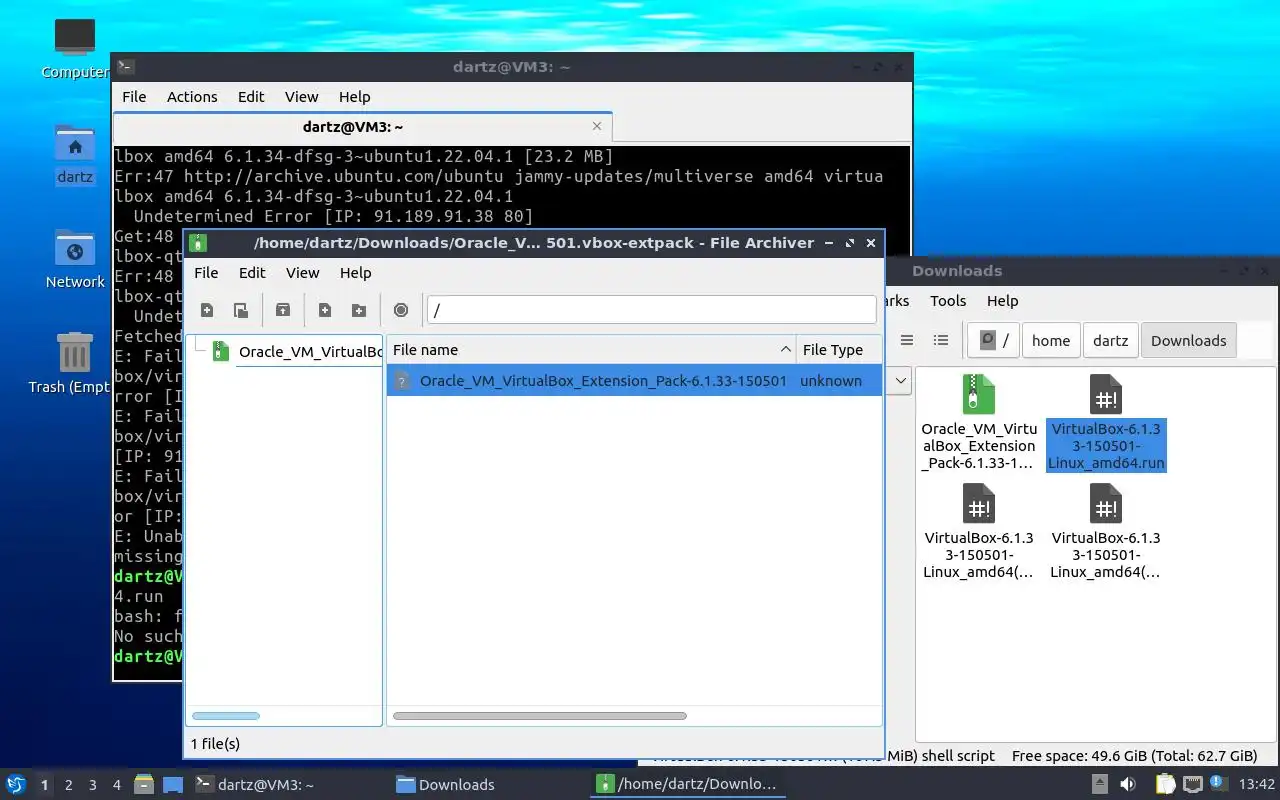Click File Type column header
Image resolution: width=1280 pixels, height=800 pixels.
tap(838, 349)
